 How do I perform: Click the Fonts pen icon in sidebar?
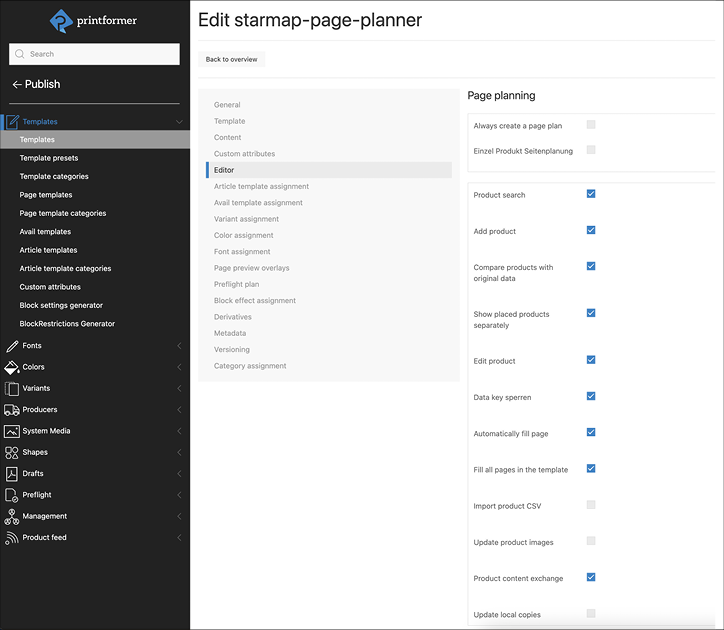coord(12,346)
